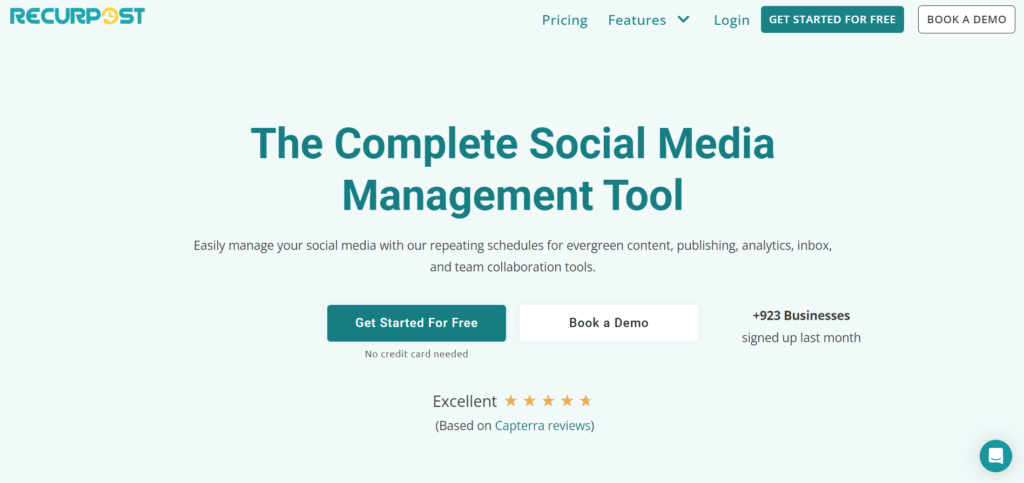Image resolution: width=1024 pixels, height=483 pixels.
Task: Click the five-star rating icons
Action: click(548, 401)
